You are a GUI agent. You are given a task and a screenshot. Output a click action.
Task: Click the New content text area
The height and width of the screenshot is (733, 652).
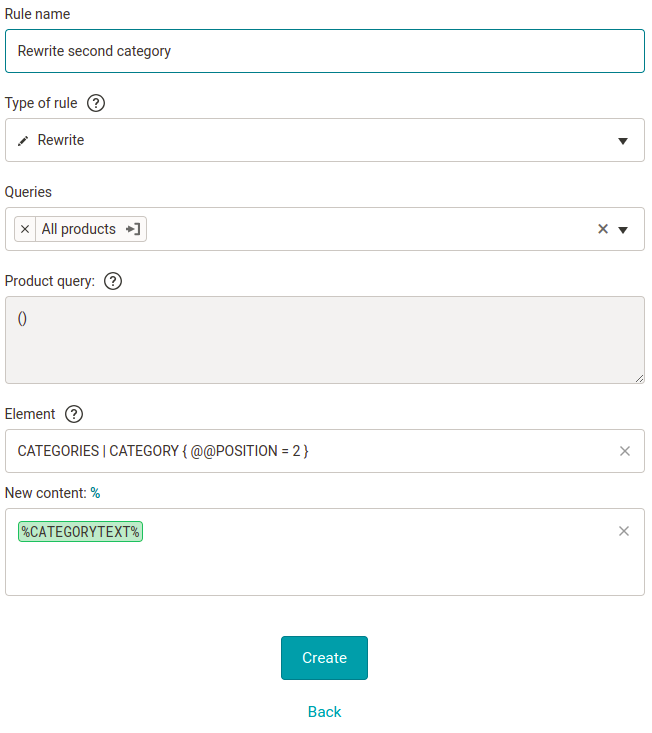point(325,552)
